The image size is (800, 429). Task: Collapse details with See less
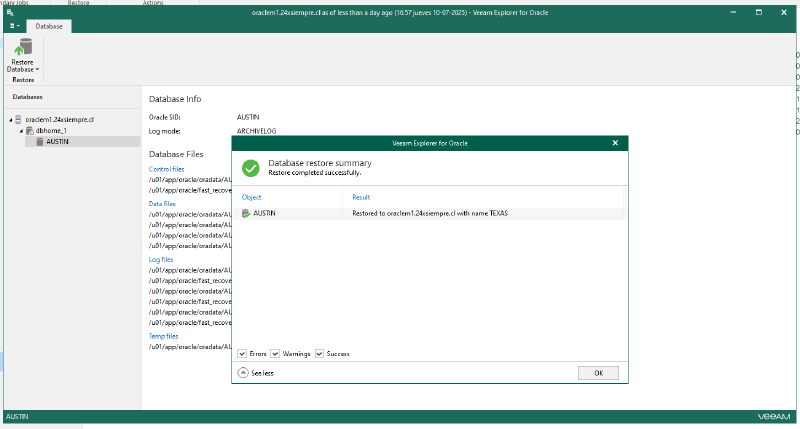point(256,373)
